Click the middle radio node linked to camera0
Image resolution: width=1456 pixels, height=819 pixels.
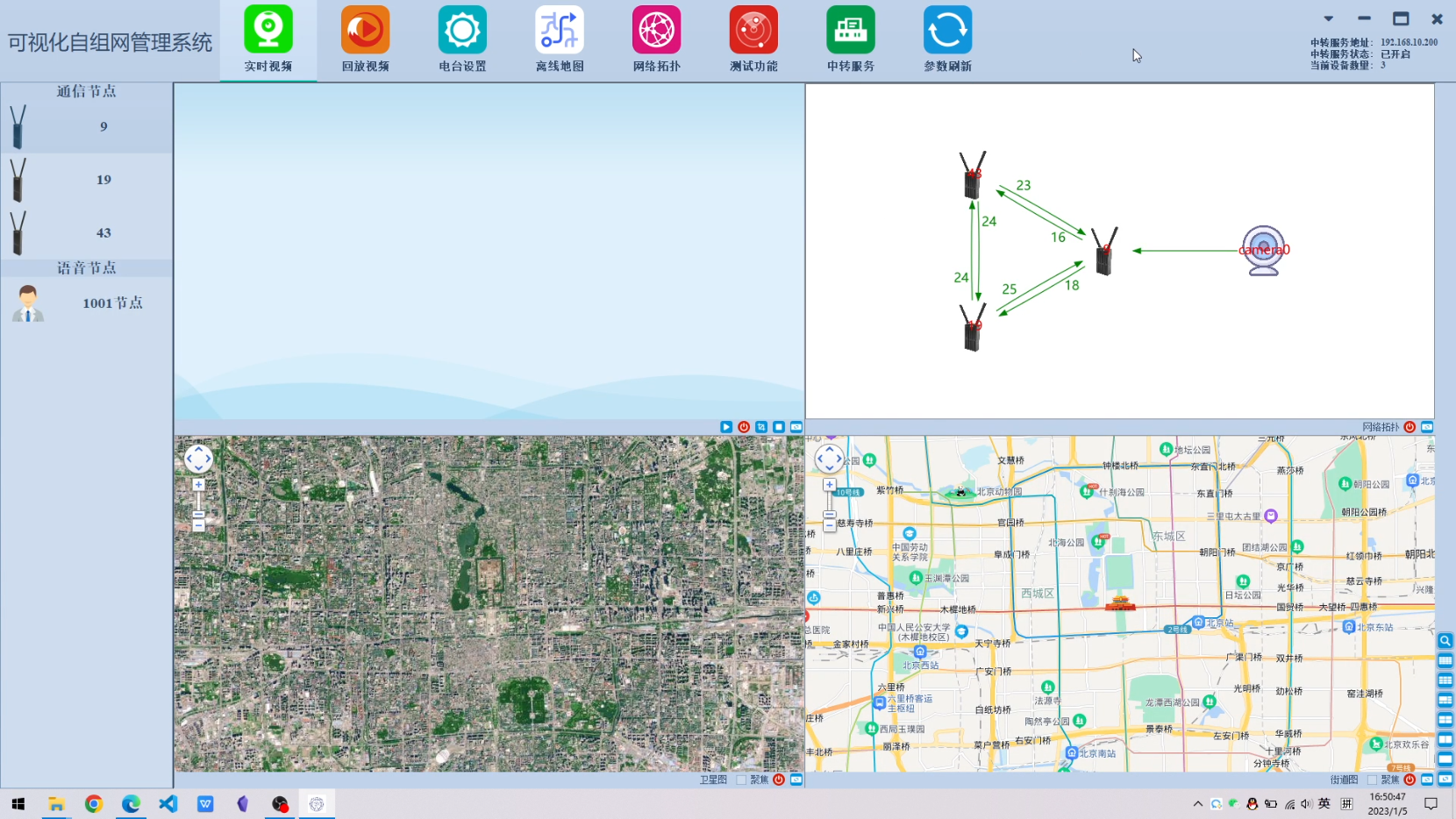(1104, 251)
